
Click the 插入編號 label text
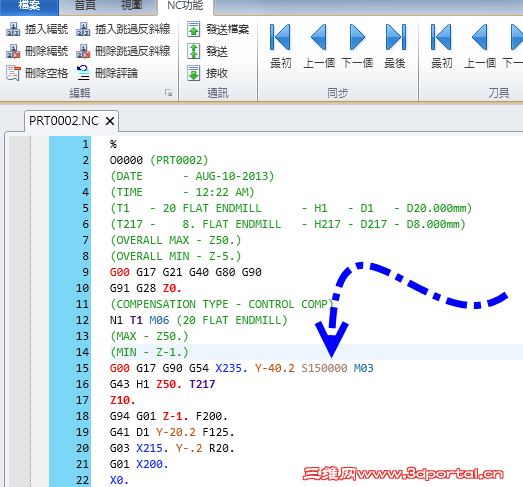[x=46, y=29]
